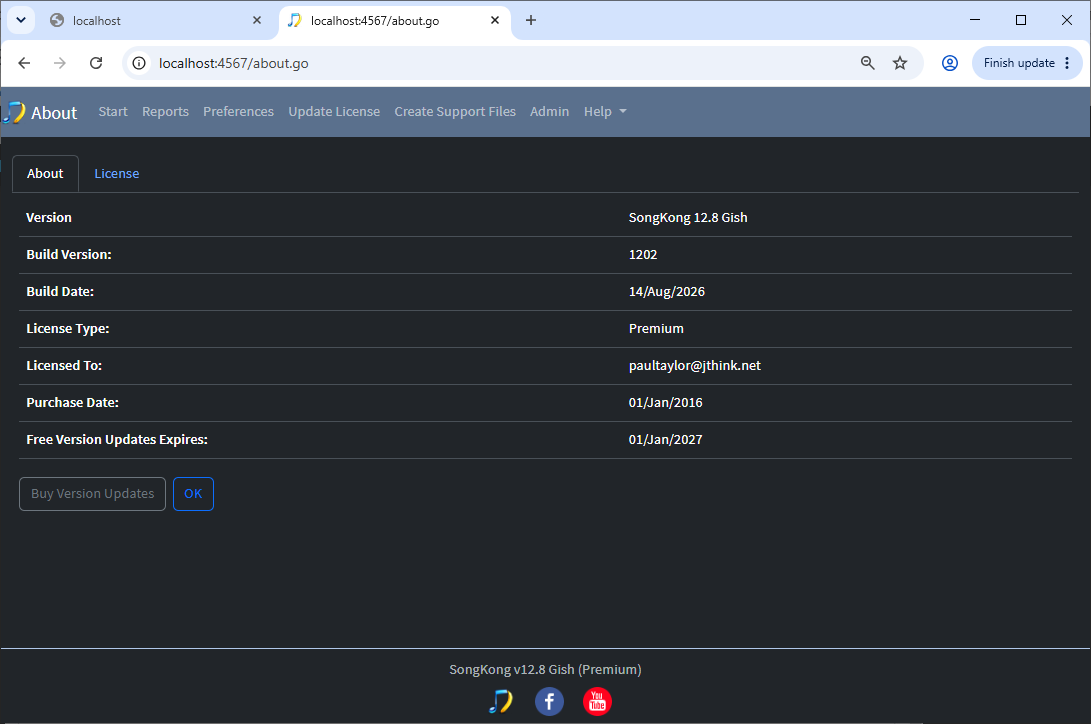Go back with the browser back arrow
The width and height of the screenshot is (1091, 724).
[x=24, y=63]
